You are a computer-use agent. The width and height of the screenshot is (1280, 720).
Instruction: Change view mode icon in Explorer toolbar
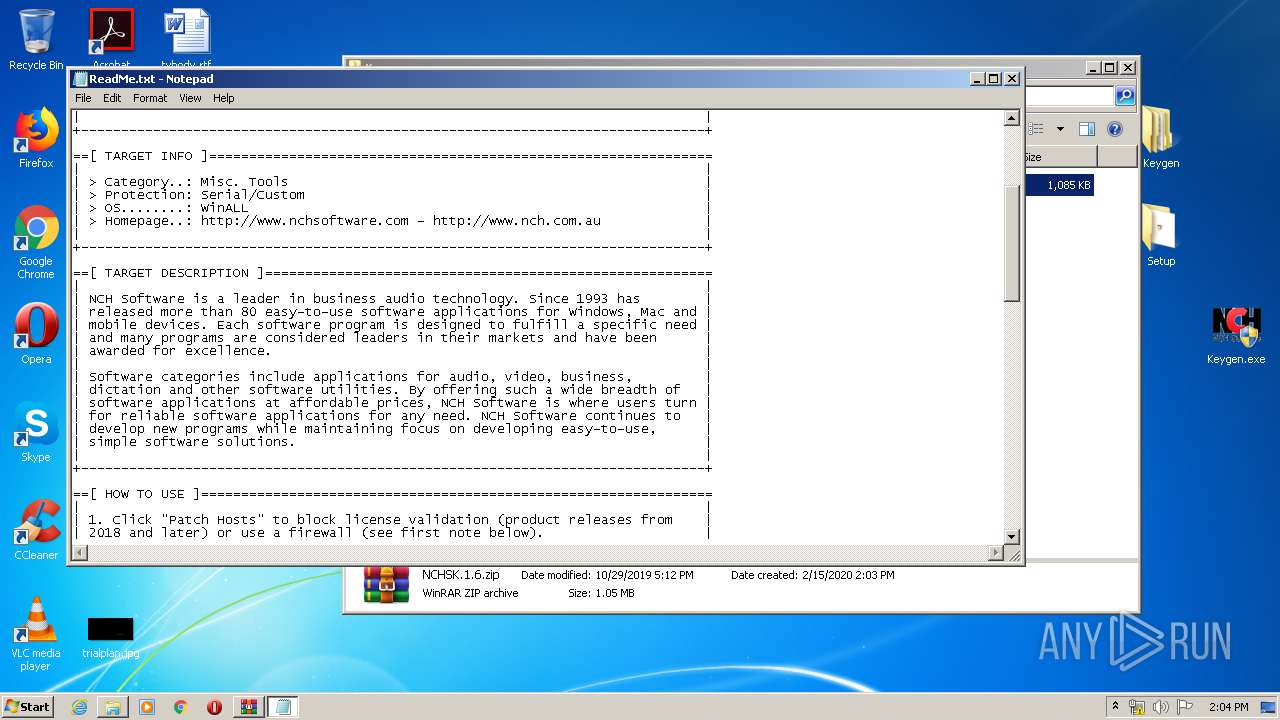[x=1036, y=129]
